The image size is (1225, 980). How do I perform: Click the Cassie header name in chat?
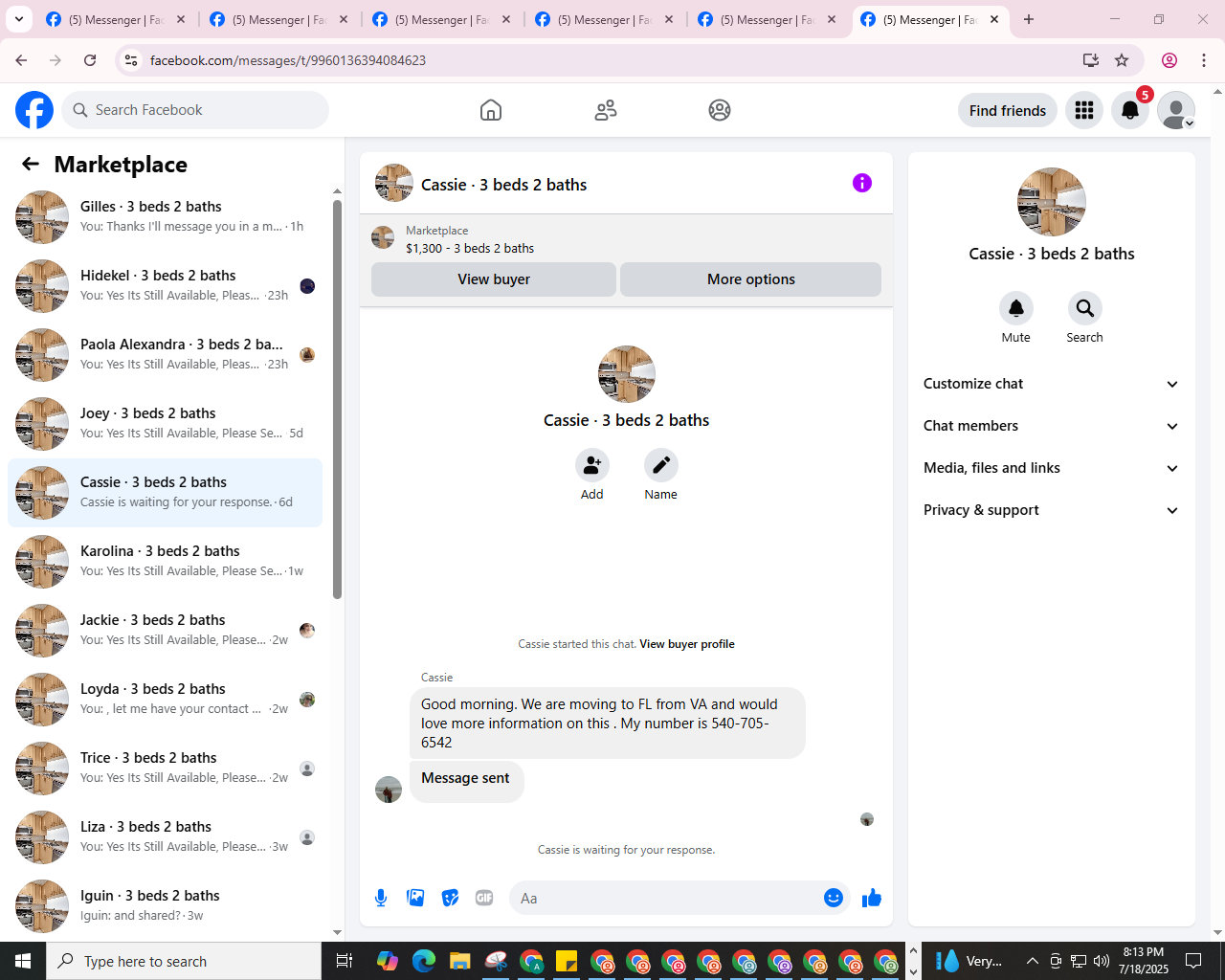point(503,185)
